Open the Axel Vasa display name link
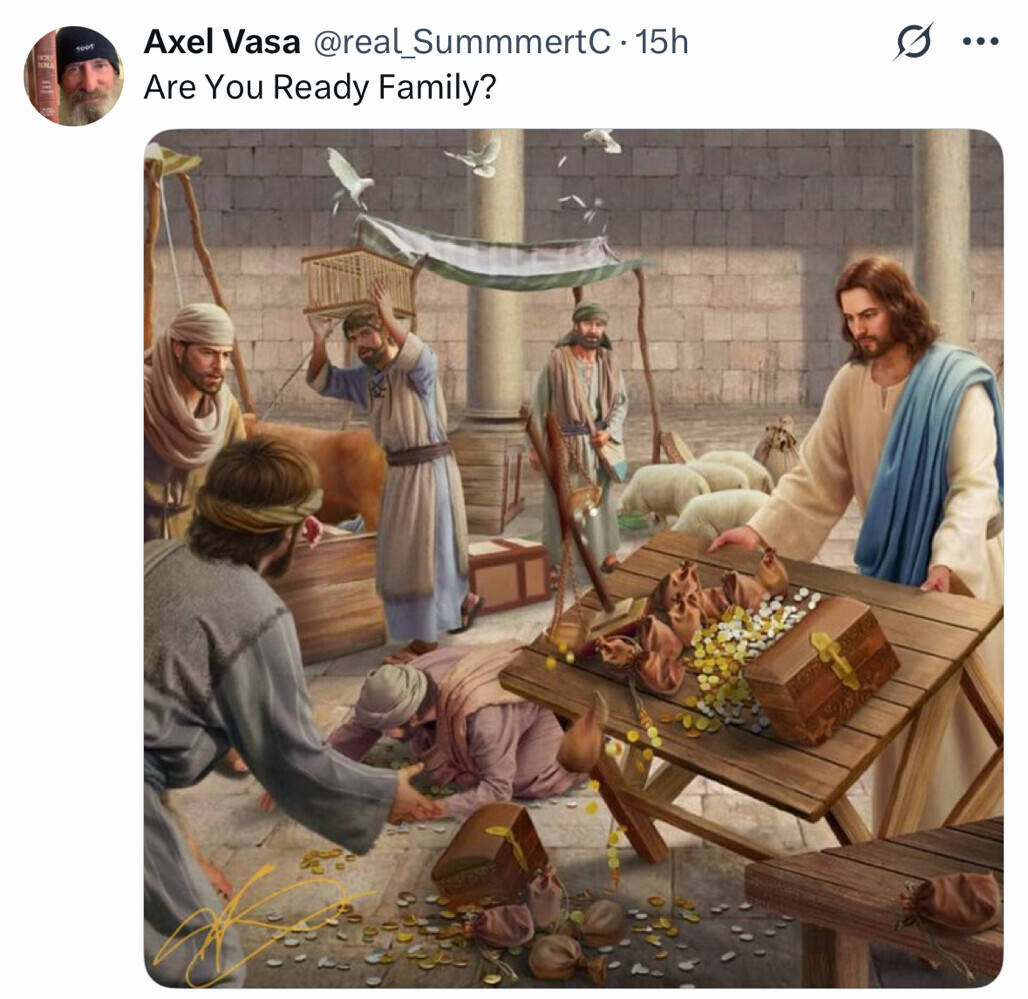1028x999 pixels. coord(222,42)
